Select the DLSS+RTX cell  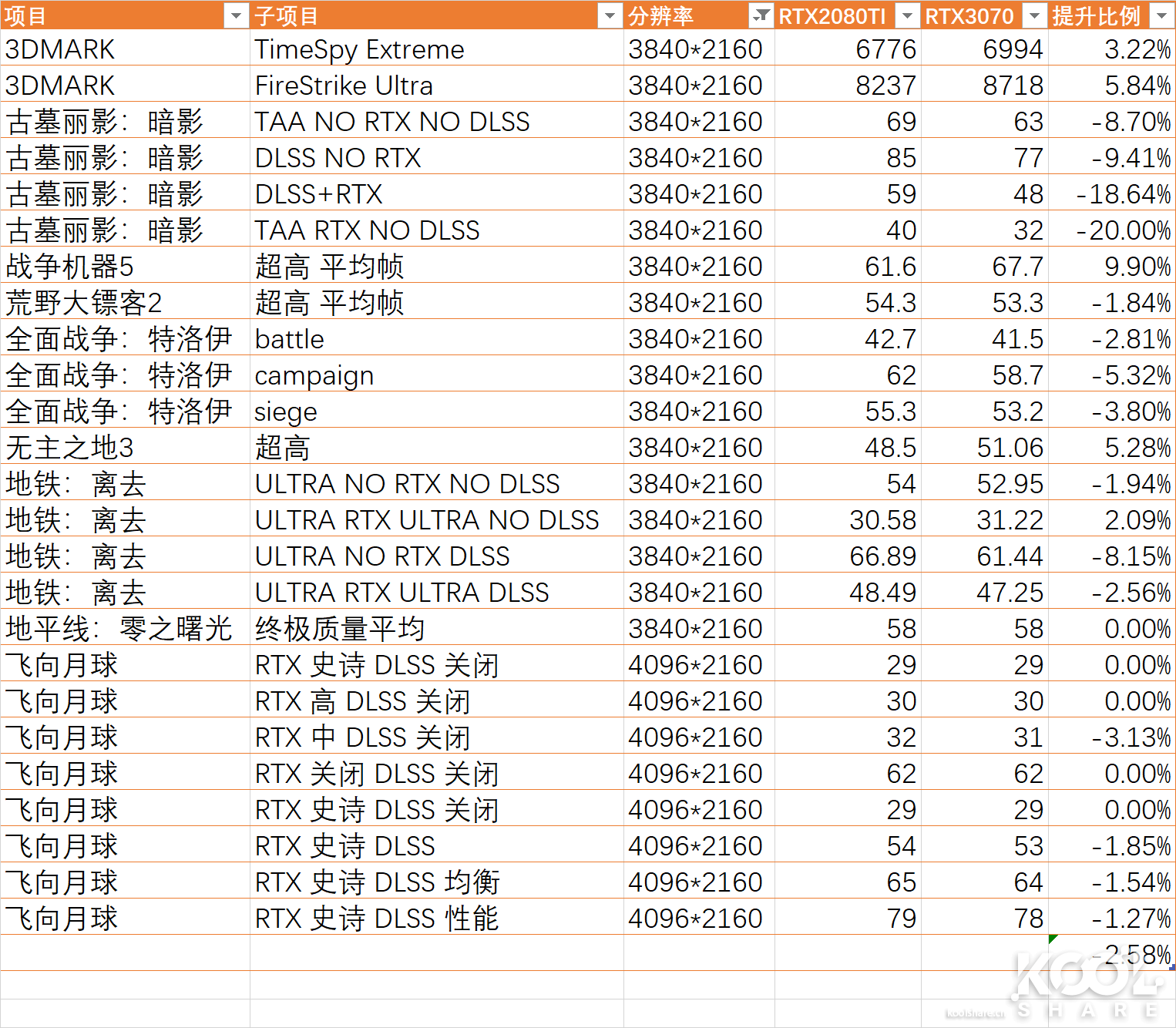click(x=437, y=193)
